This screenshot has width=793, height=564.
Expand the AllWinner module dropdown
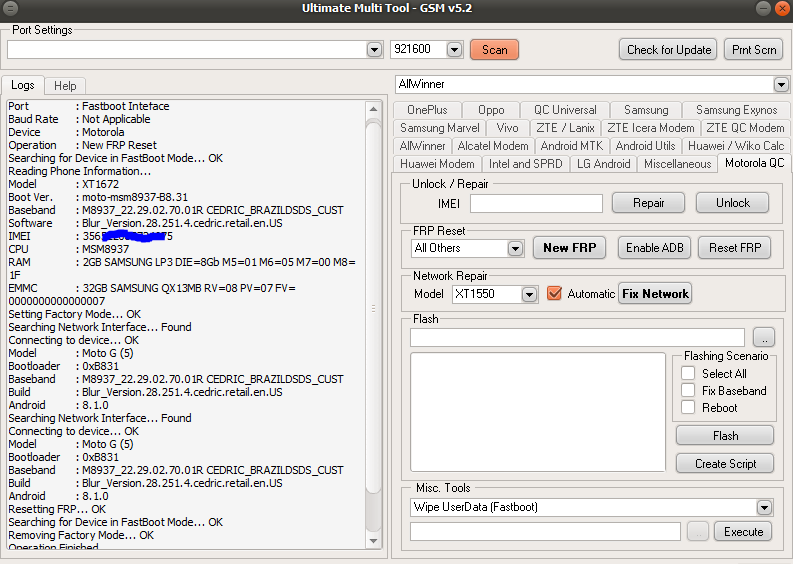[781, 84]
